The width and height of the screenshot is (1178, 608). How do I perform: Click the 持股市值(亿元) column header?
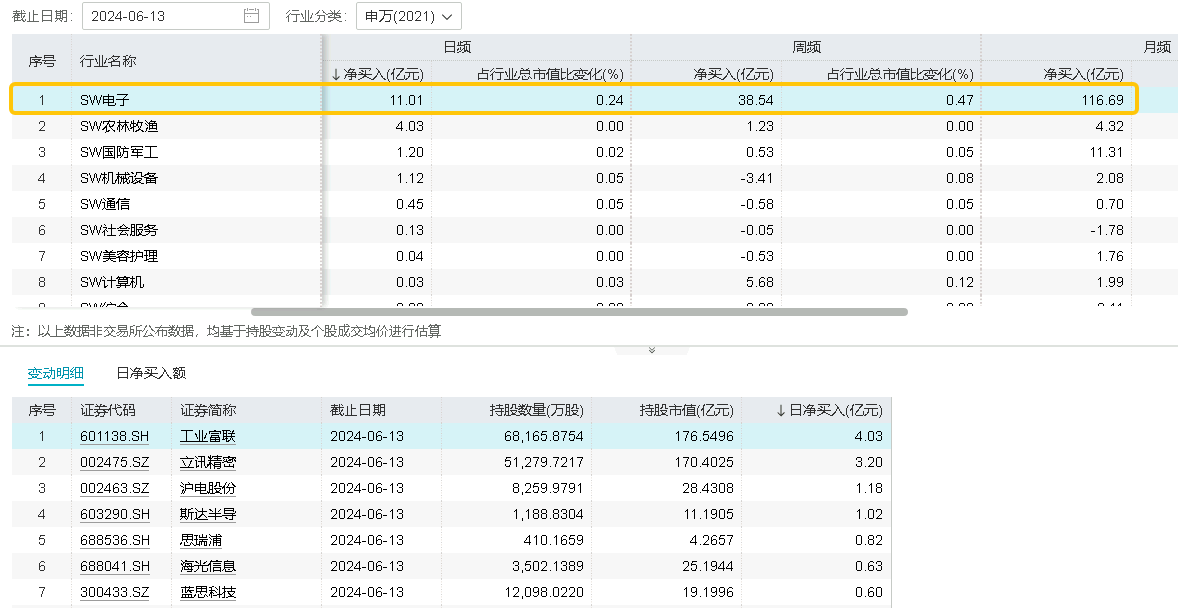[x=686, y=410]
